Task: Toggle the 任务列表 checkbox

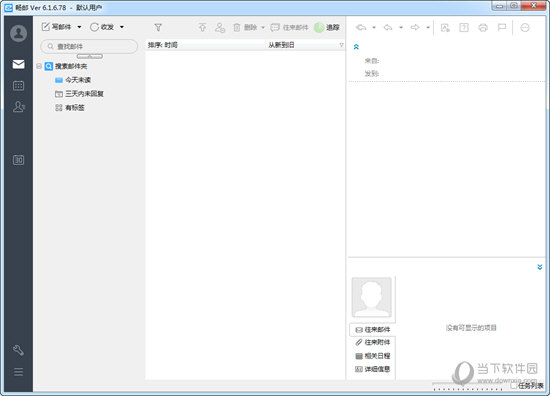Action: coord(514,385)
